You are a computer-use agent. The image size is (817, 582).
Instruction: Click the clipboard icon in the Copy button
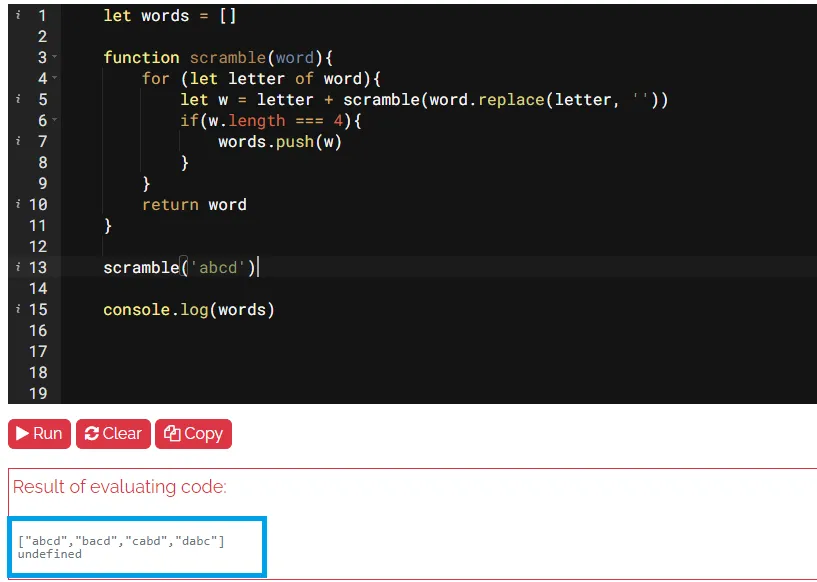point(172,434)
